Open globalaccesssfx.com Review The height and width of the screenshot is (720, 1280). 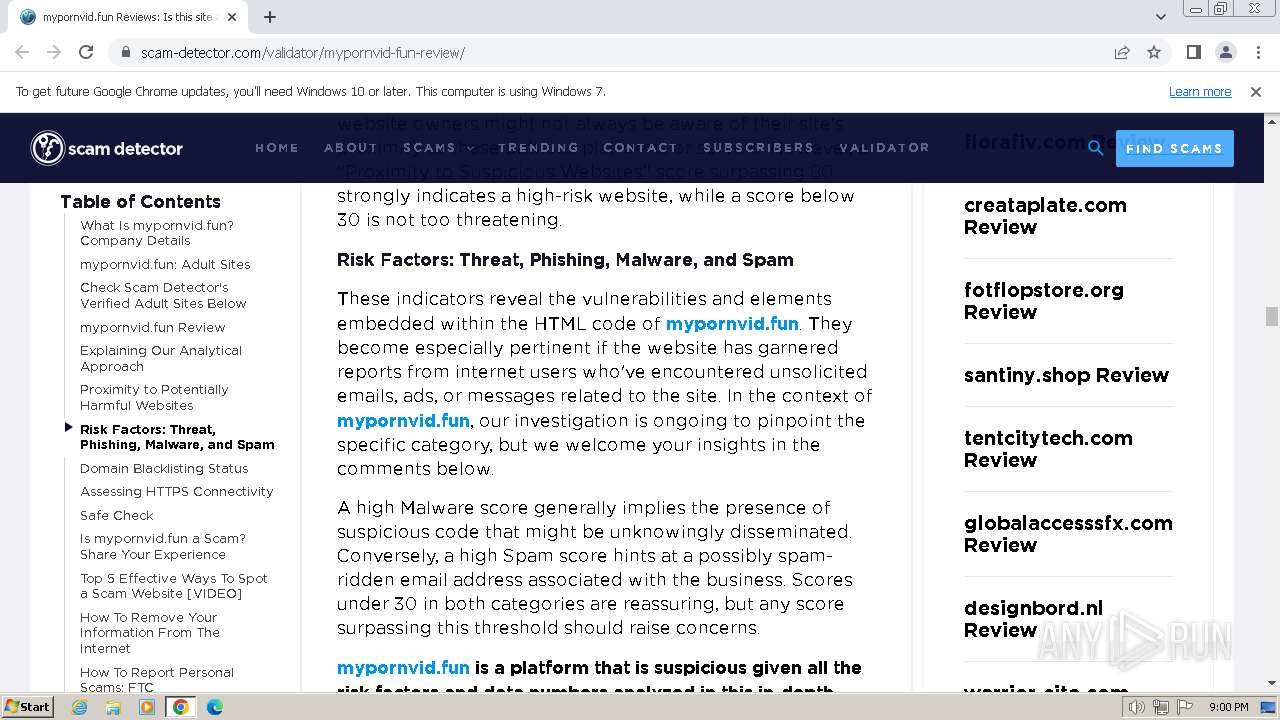[x=1068, y=534]
